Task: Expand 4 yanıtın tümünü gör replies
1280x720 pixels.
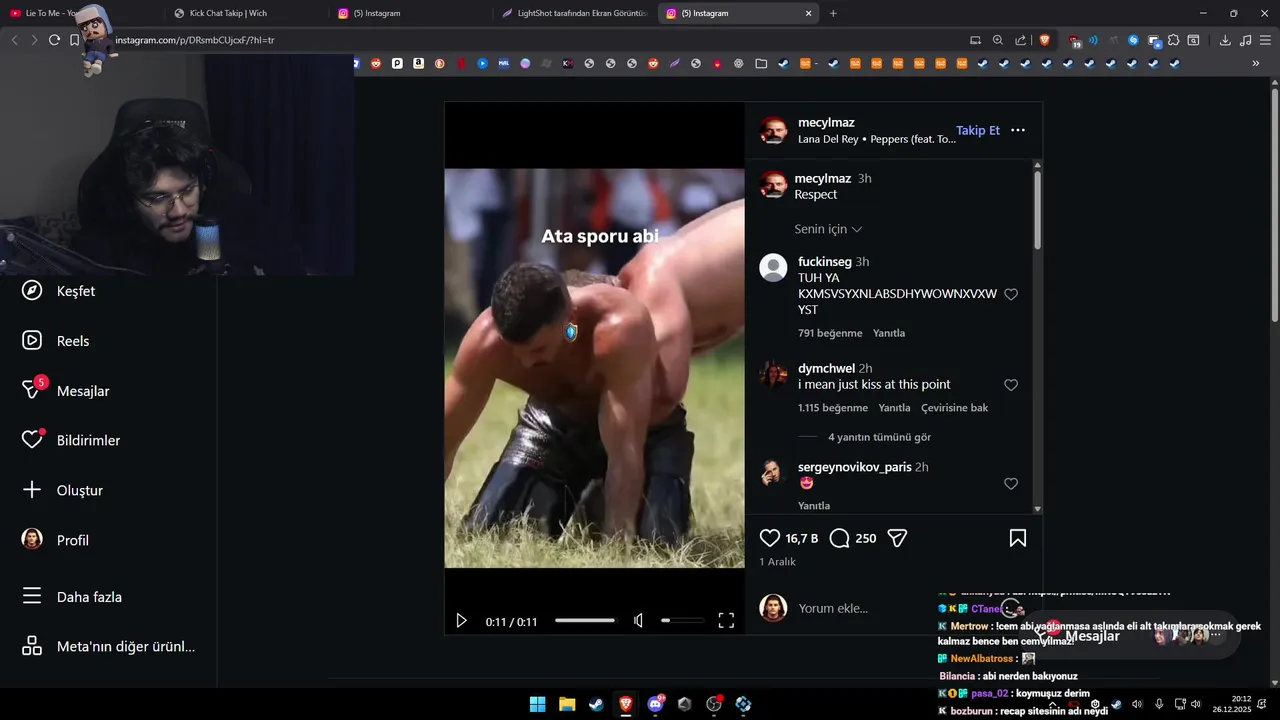Action: [879, 437]
